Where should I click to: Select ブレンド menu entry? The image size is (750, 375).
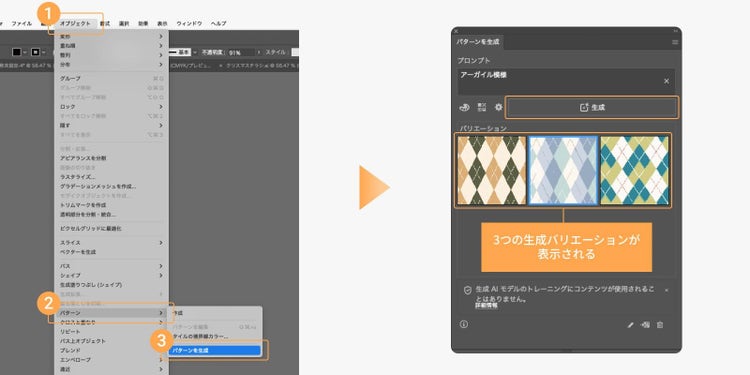(x=111, y=350)
